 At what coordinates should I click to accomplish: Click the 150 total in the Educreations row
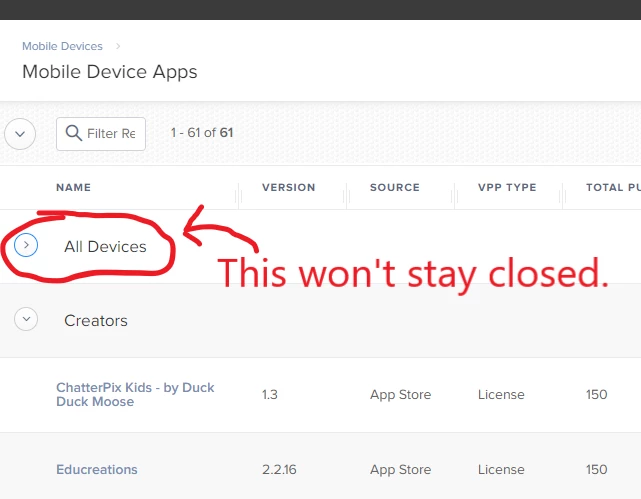point(596,470)
